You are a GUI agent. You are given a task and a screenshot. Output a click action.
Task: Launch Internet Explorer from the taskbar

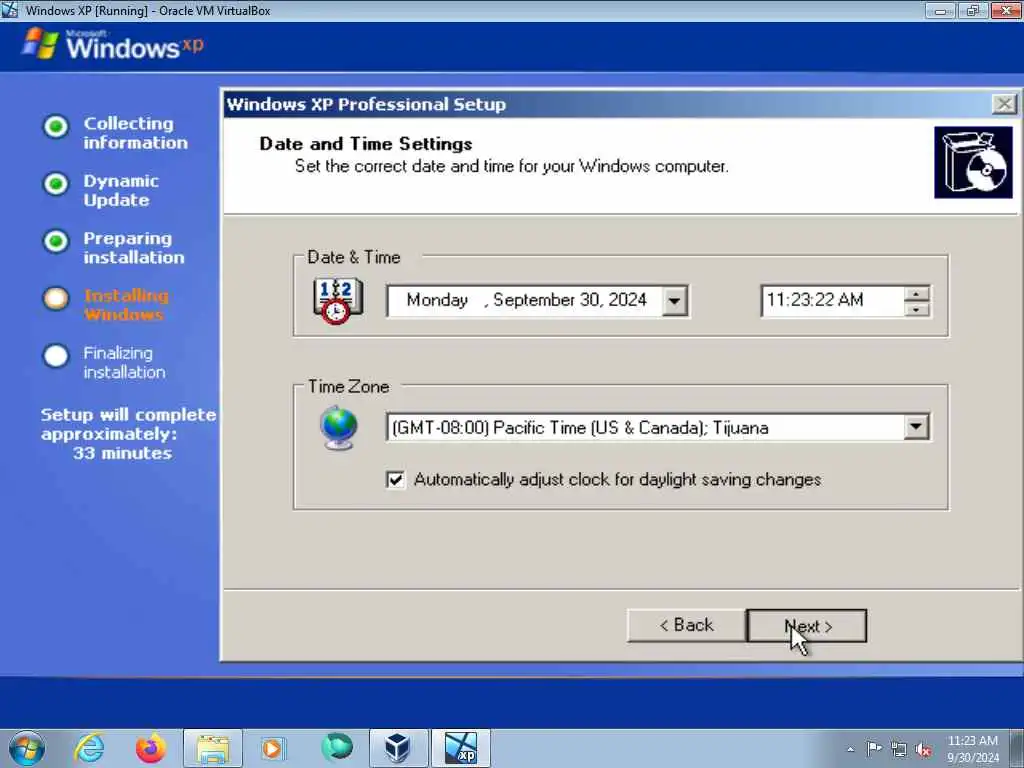pos(89,748)
